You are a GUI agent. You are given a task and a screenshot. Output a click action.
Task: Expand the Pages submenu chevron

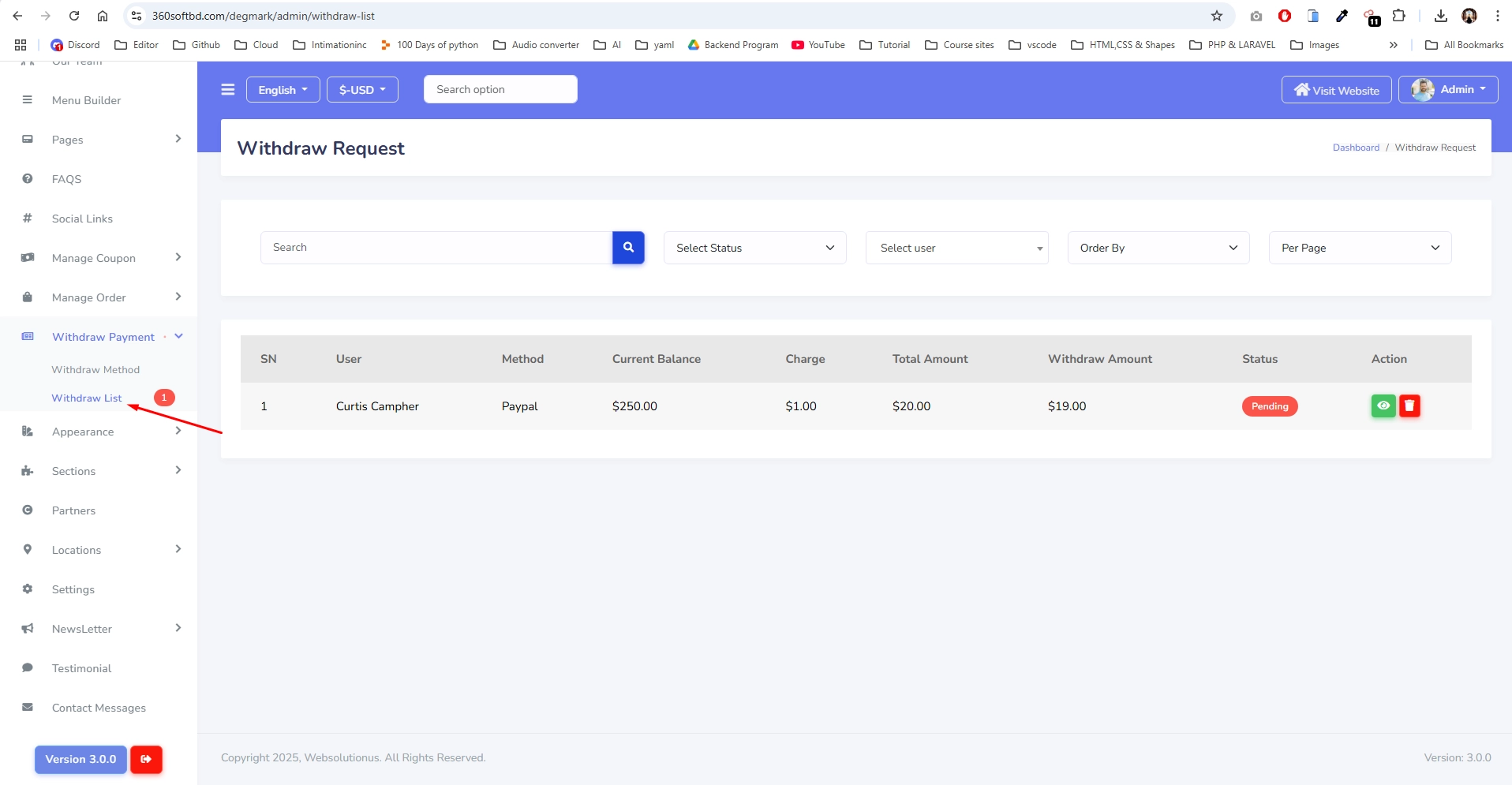pos(178,139)
